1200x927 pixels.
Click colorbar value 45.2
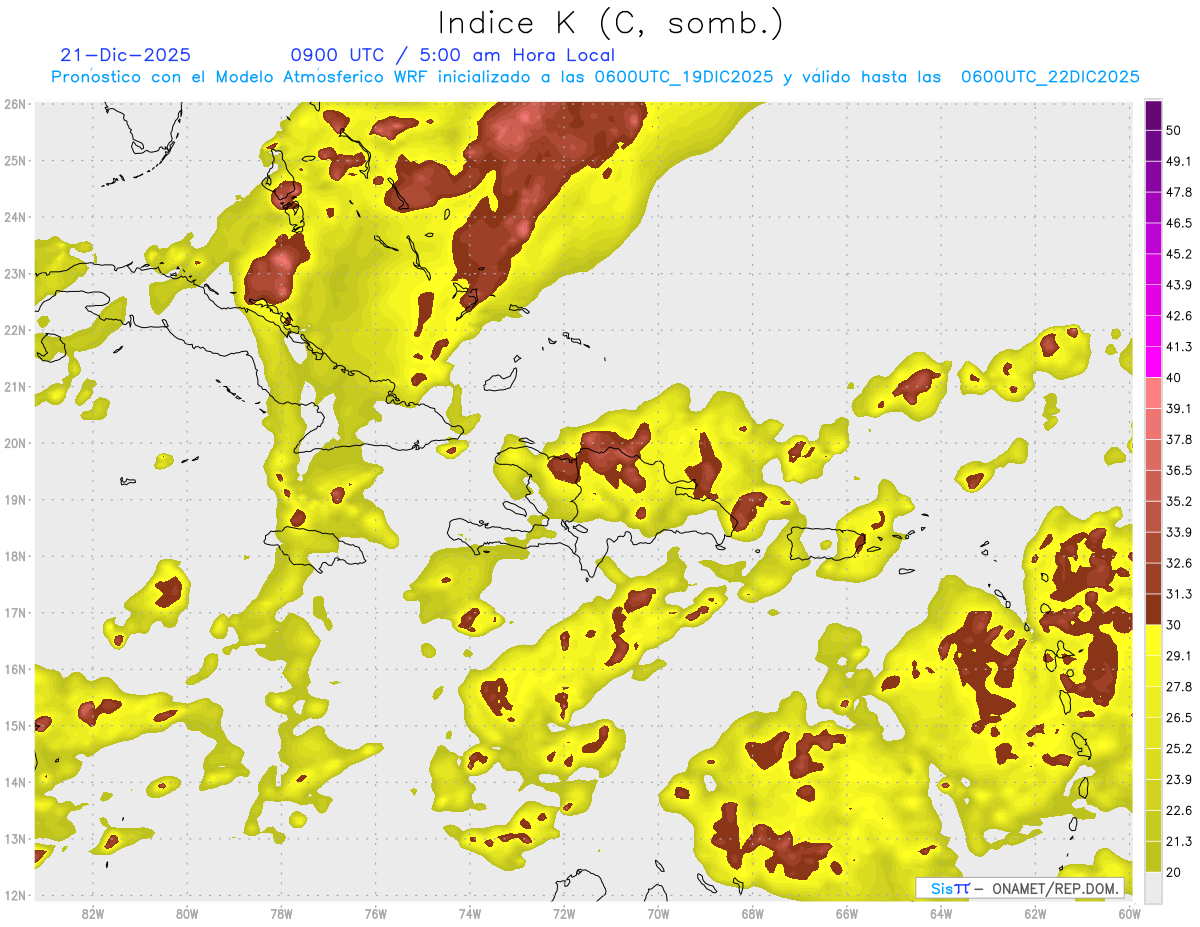click(x=1178, y=254)
